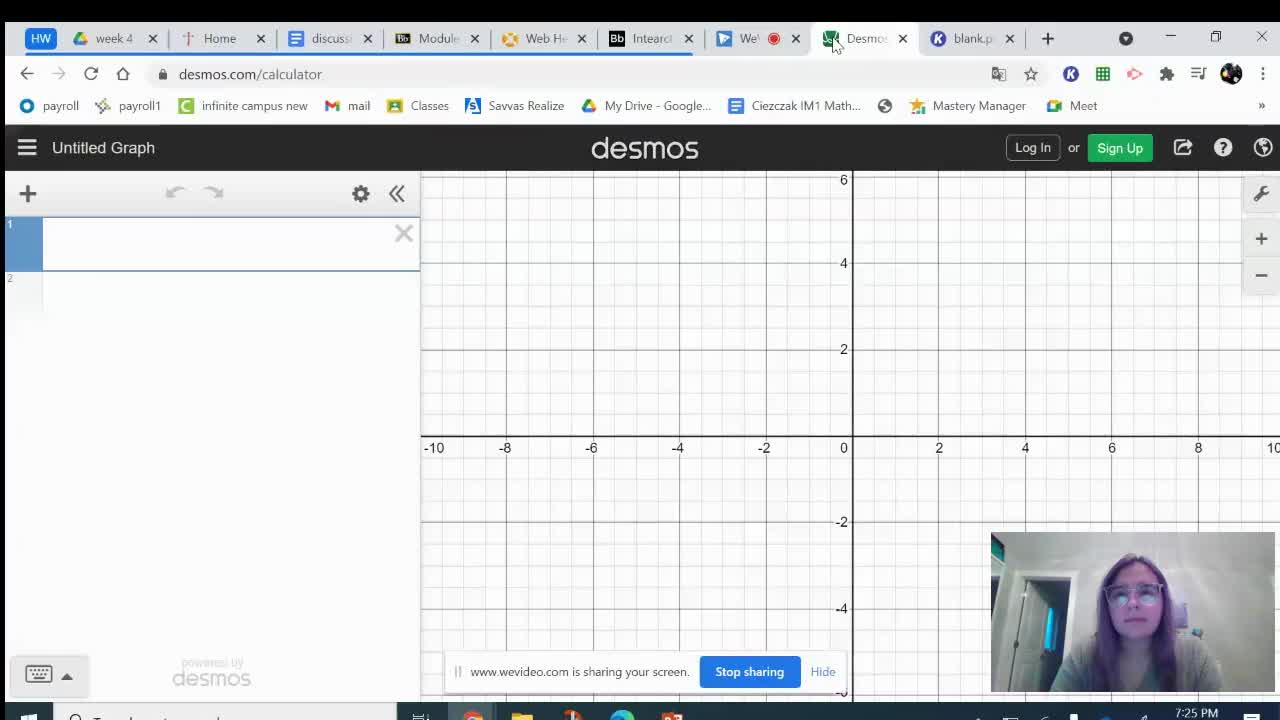Go back to the previous page
The width and height of the screenshot is (1280, 720).
tap(27, 74)
